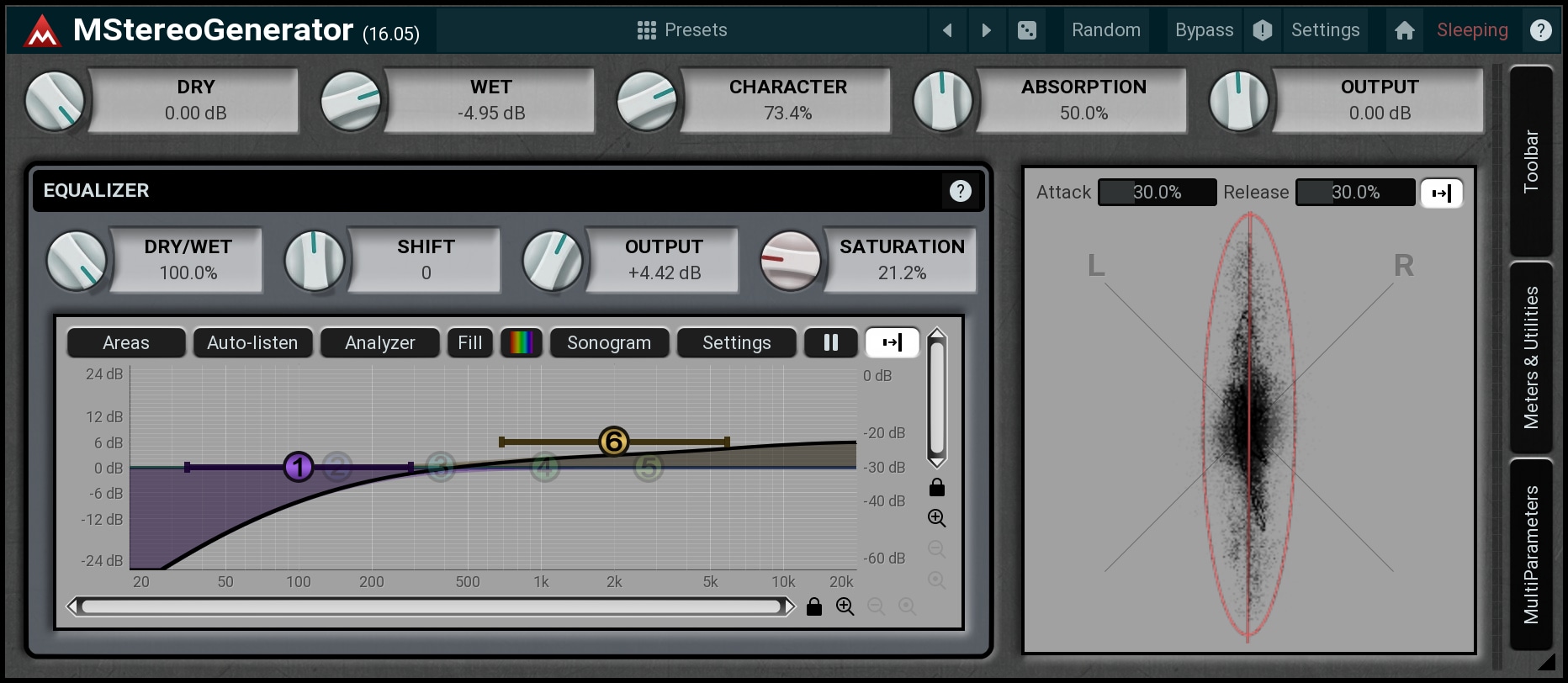The height and width of the screenshot is (683, 1568).
Task: Load the next preset arrow
Action: click(x=986, y=30)
